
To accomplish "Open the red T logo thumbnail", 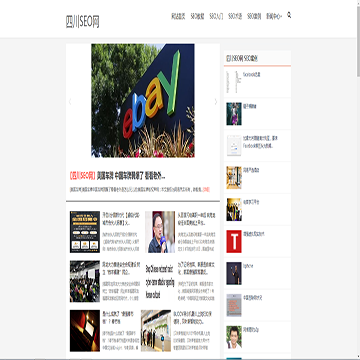I will (x=234, y=241).
